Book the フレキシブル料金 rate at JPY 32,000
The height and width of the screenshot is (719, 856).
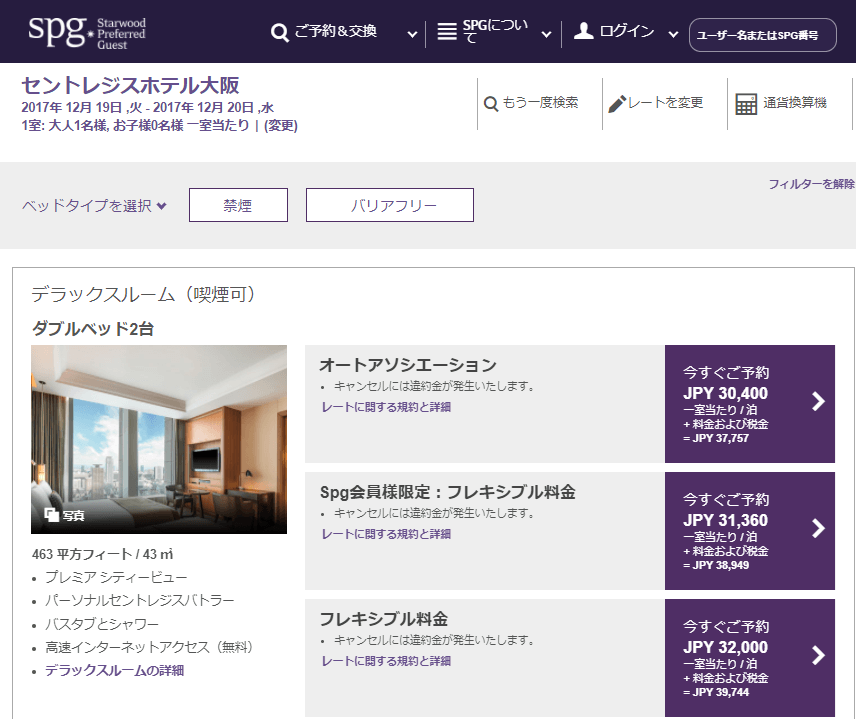[x=749, y=657]
